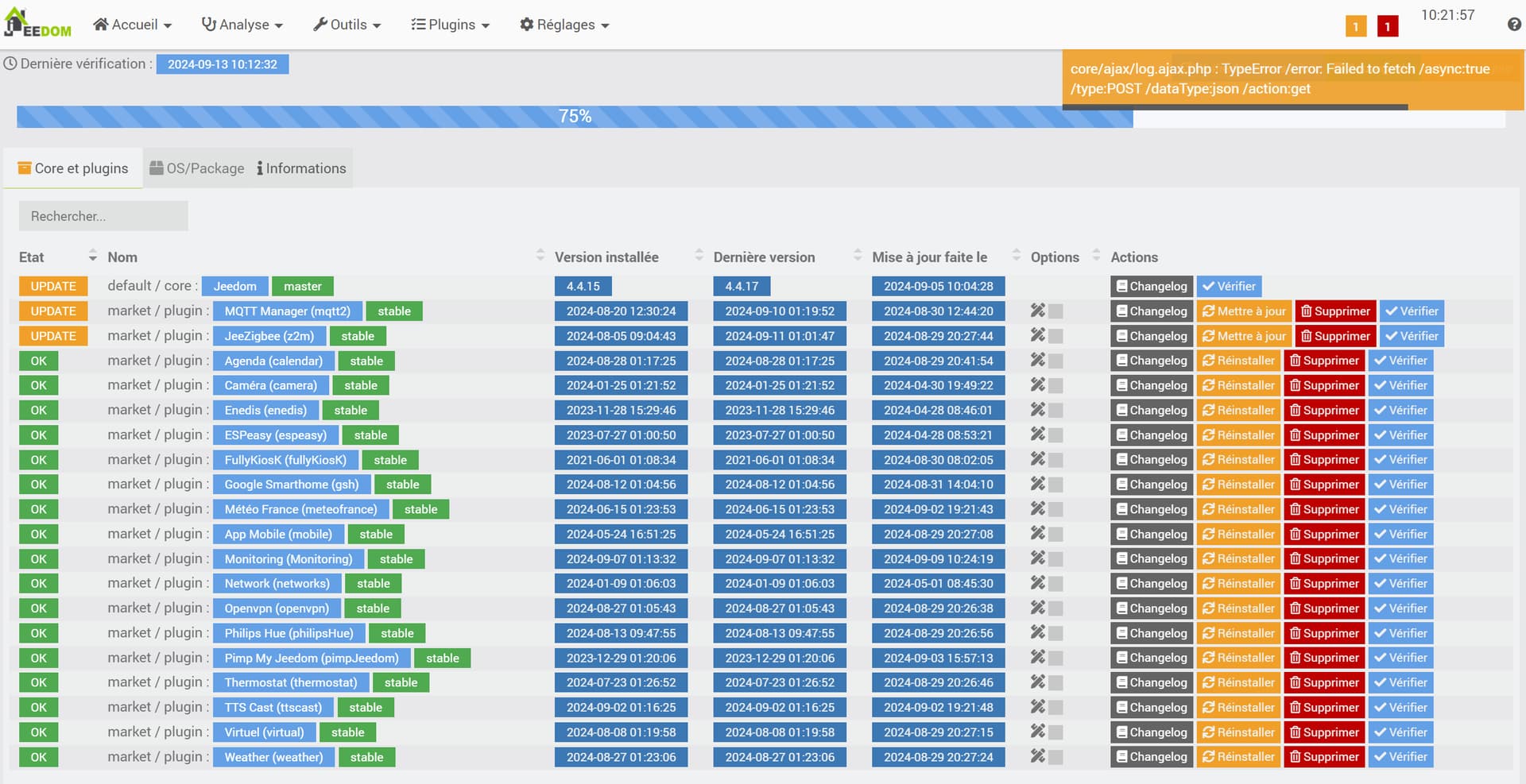This screenshot has width=1526, height=784.
Task: Click the 75% update progress bar
Action: click(575, 117)
